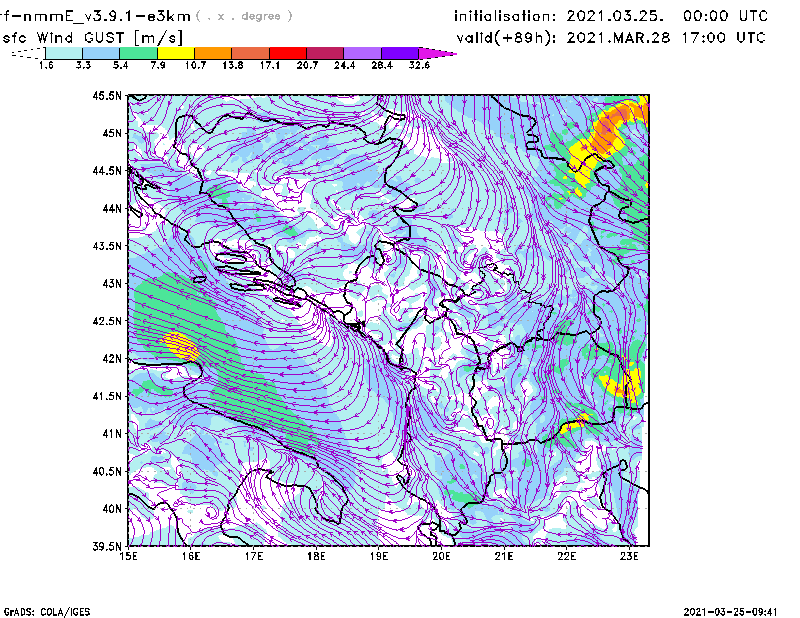Click the 15E longitude label

128,556
